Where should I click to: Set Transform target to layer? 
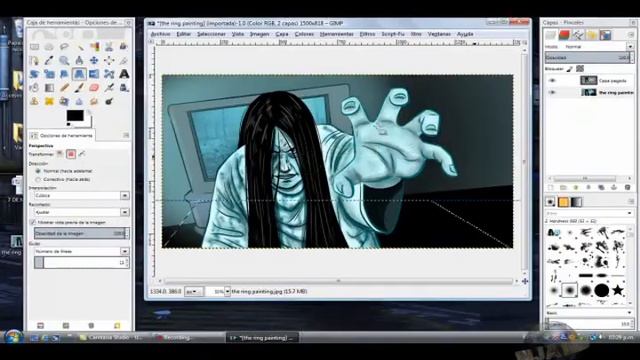pos(60,154)
